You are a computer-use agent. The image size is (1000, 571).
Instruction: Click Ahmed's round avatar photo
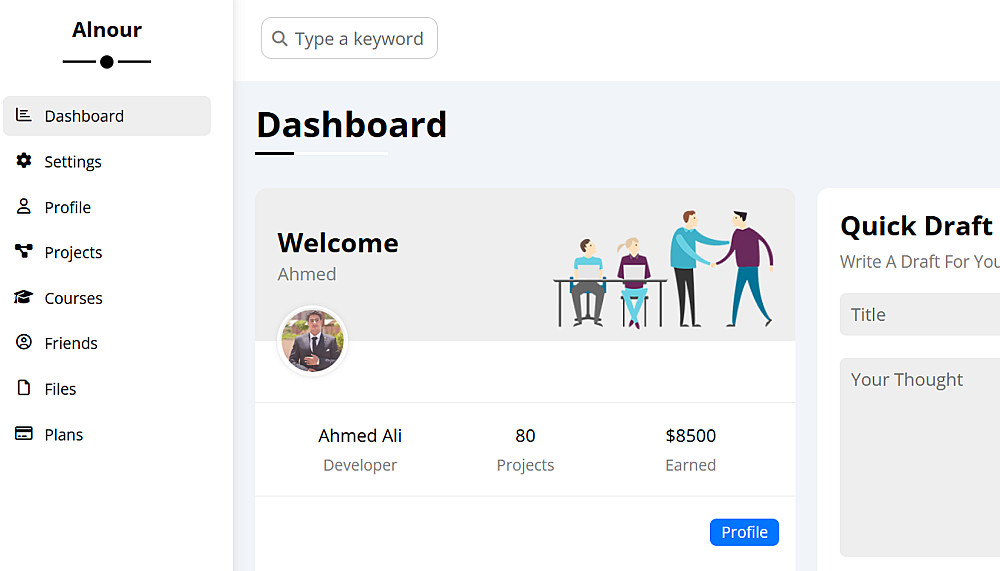(312, 341)
